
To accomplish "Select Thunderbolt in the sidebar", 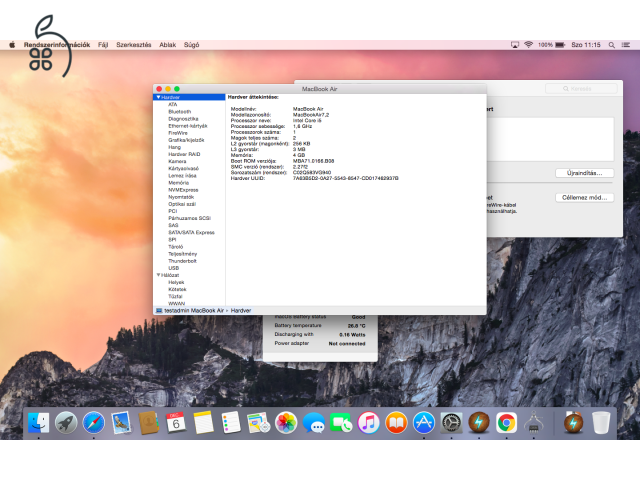I will pos(182,261).
